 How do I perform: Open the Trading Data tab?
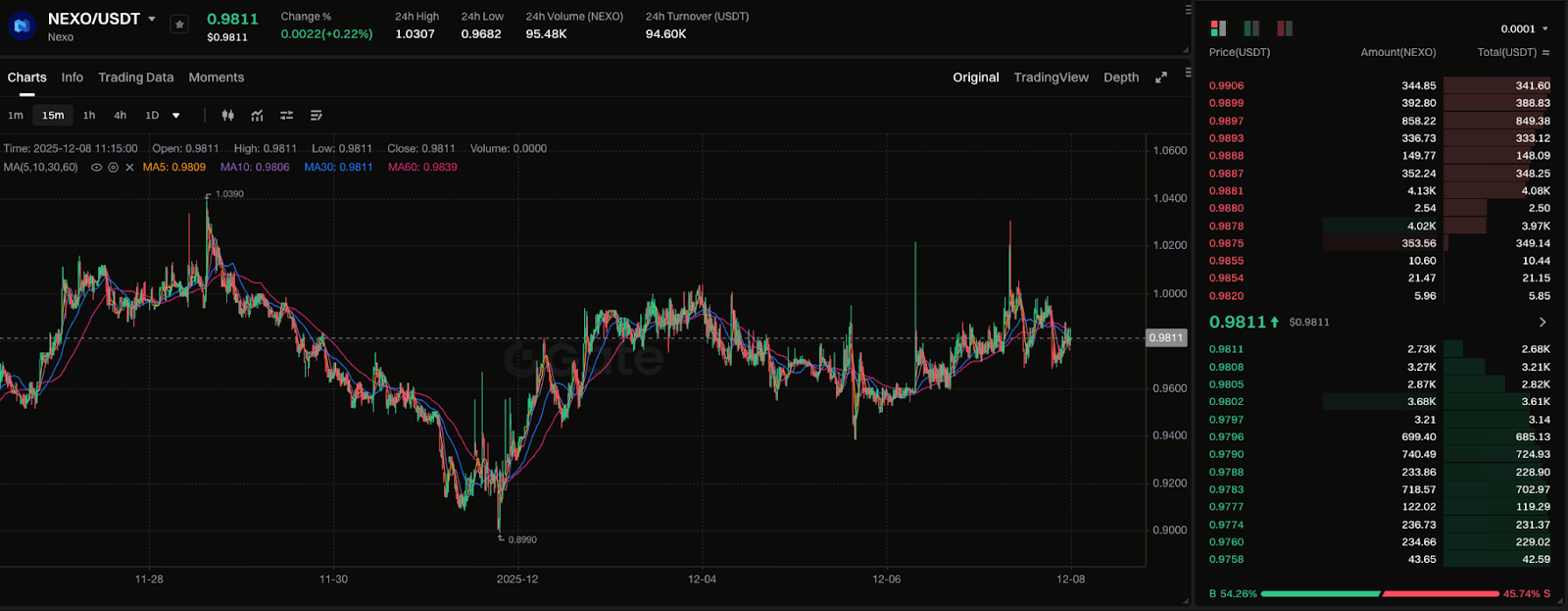(x=135, y=77)
